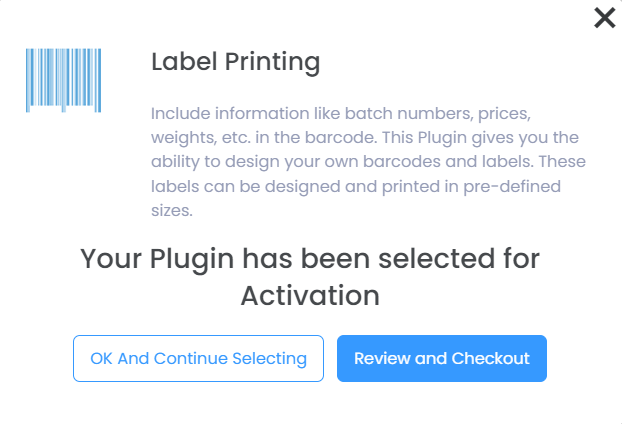Screen dimensions: 622x424
Task: Open the Label Printing plugin image
Action: (56, 79)
